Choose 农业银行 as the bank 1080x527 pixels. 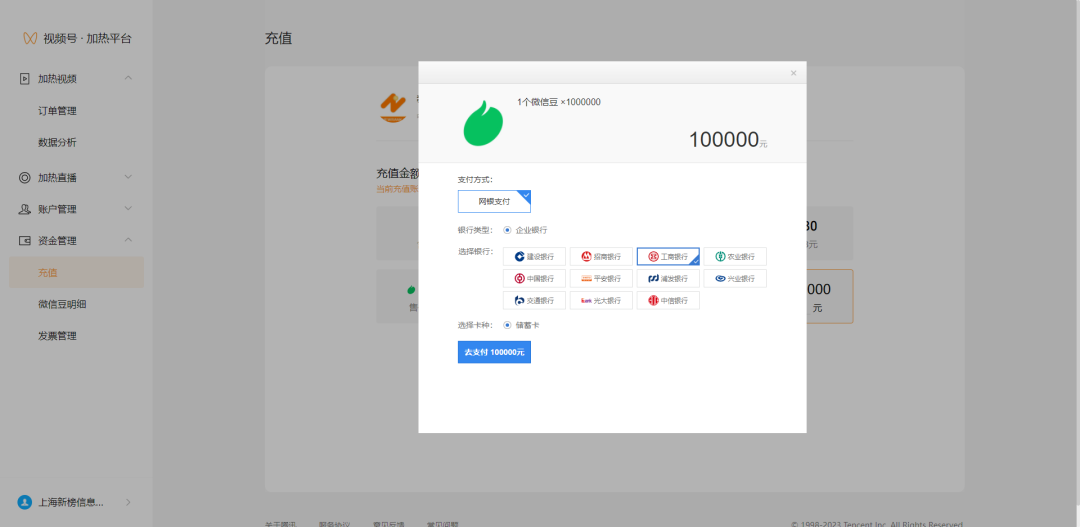click(735, 256)
